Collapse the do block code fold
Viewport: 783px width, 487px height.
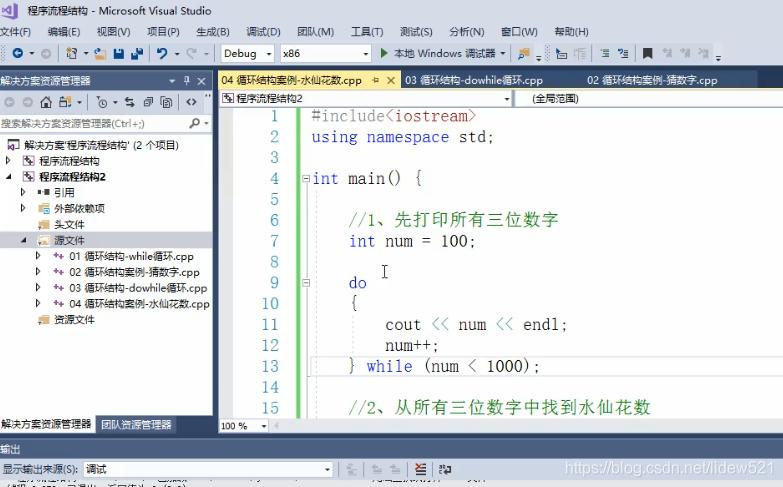pyautogui.click(x=306, y=283)
